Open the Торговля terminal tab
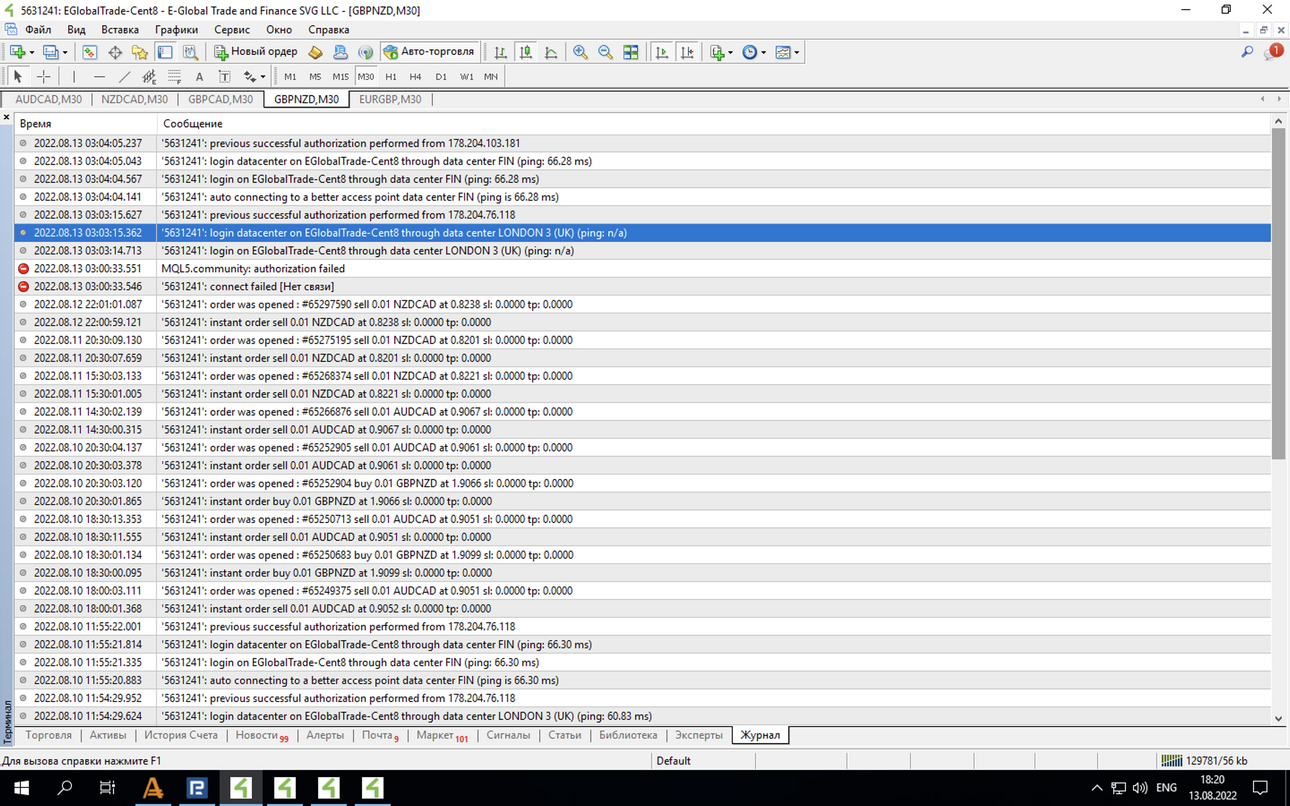This screenshot has height=806, width=1290. [x=48, y=735]
